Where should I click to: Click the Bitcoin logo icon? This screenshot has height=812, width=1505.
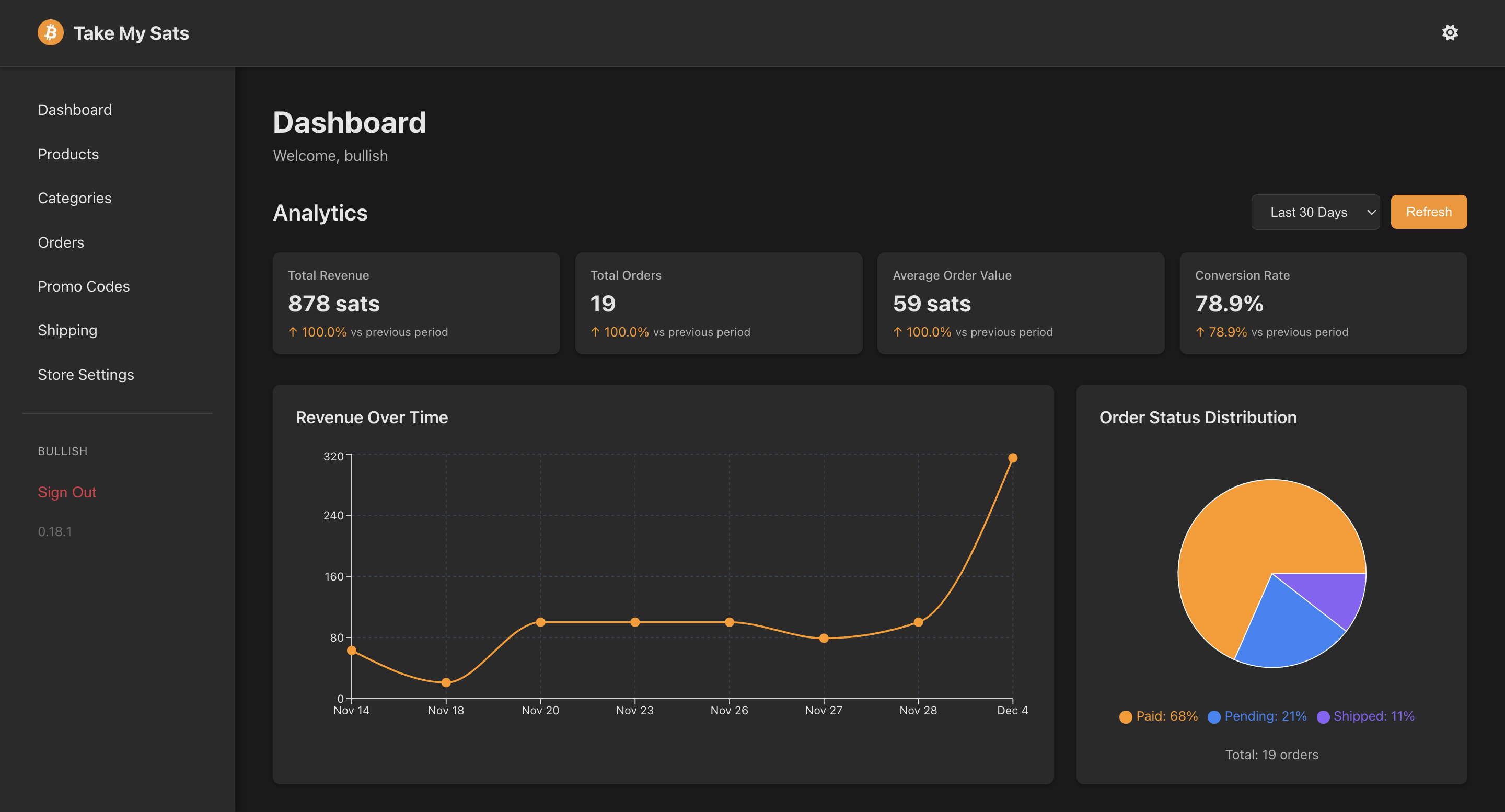[x=50, y=33]
